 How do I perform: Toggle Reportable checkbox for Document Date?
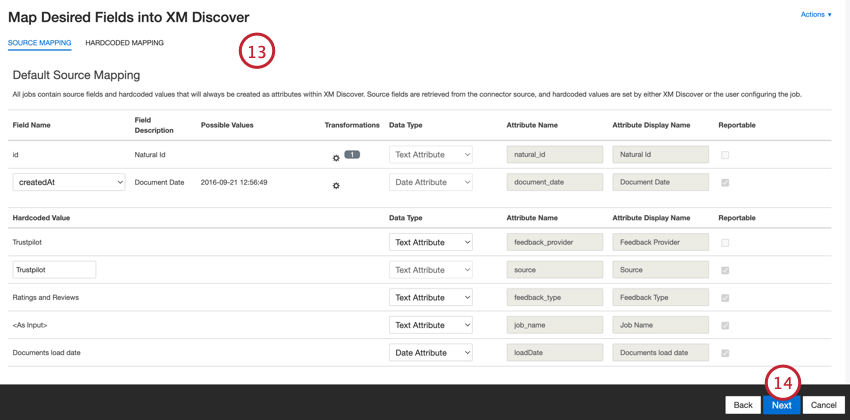[x=725, y=183]
